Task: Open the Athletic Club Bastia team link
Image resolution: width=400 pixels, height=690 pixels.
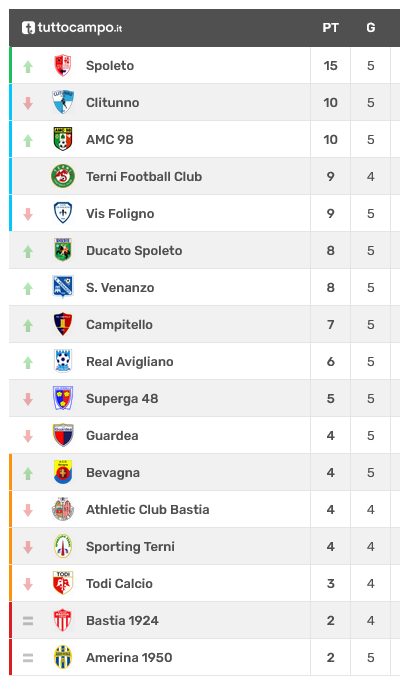Action: (x=147, y=509)
